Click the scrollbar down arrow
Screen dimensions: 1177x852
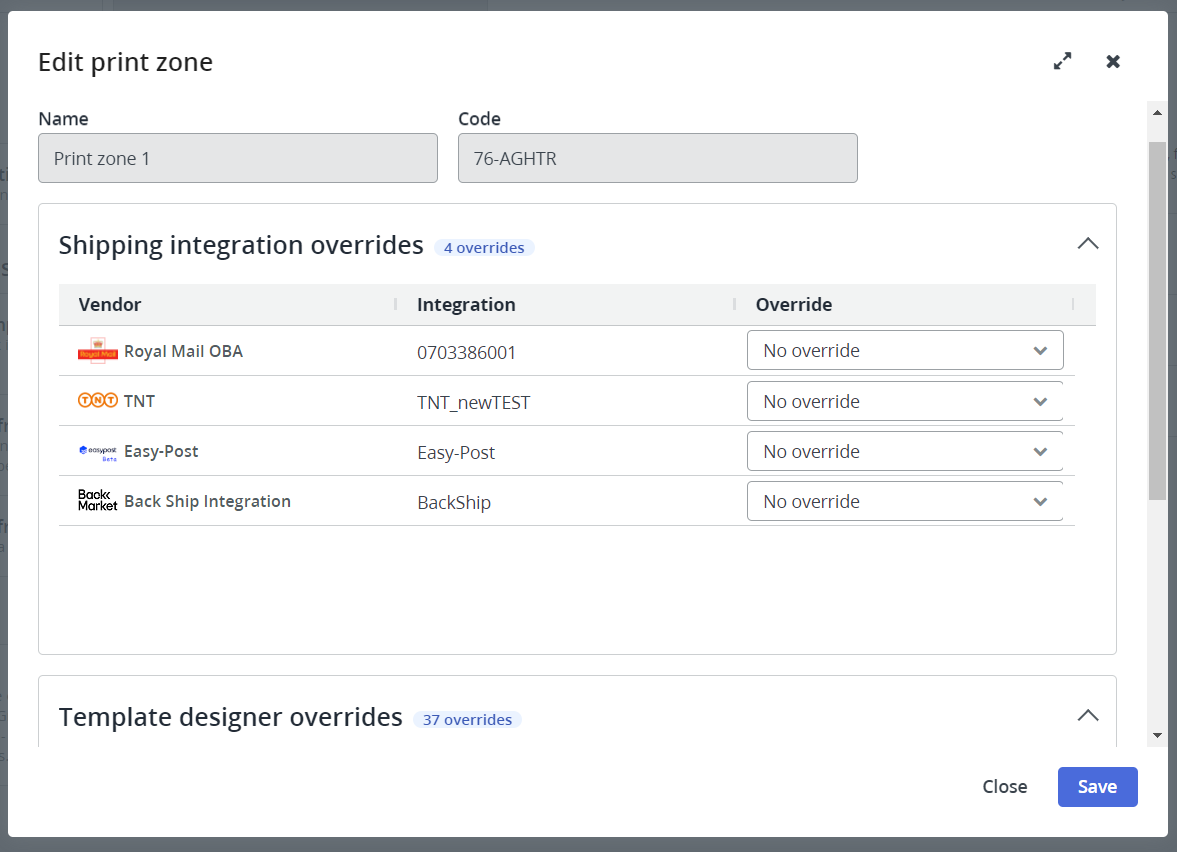[x=1157, y=735]
